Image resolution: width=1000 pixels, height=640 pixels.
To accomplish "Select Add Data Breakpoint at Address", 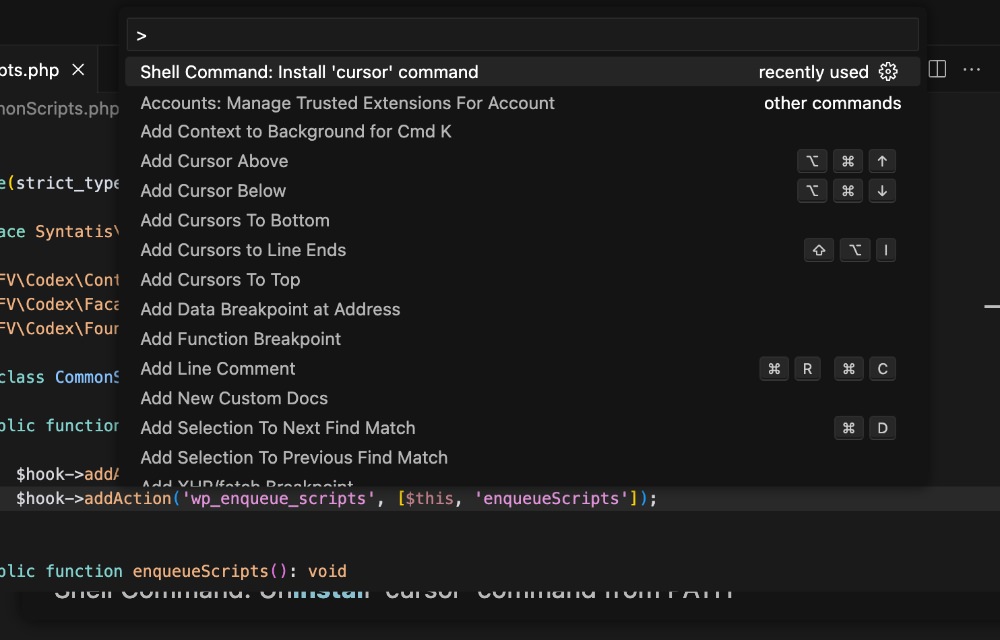I will (x=522, y=309).
